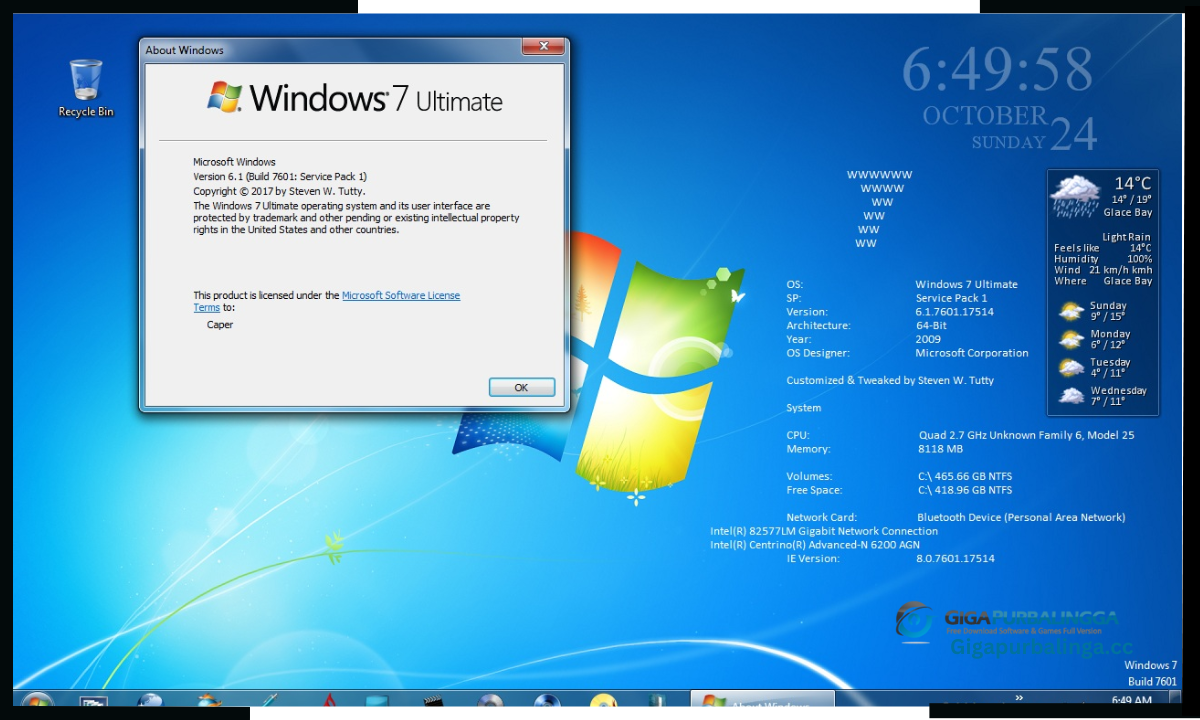The height and width of the screenshot is (720, 1200).
Task: Select Wednesday forecast icon in weather gadget
Action: [1071, 396]
